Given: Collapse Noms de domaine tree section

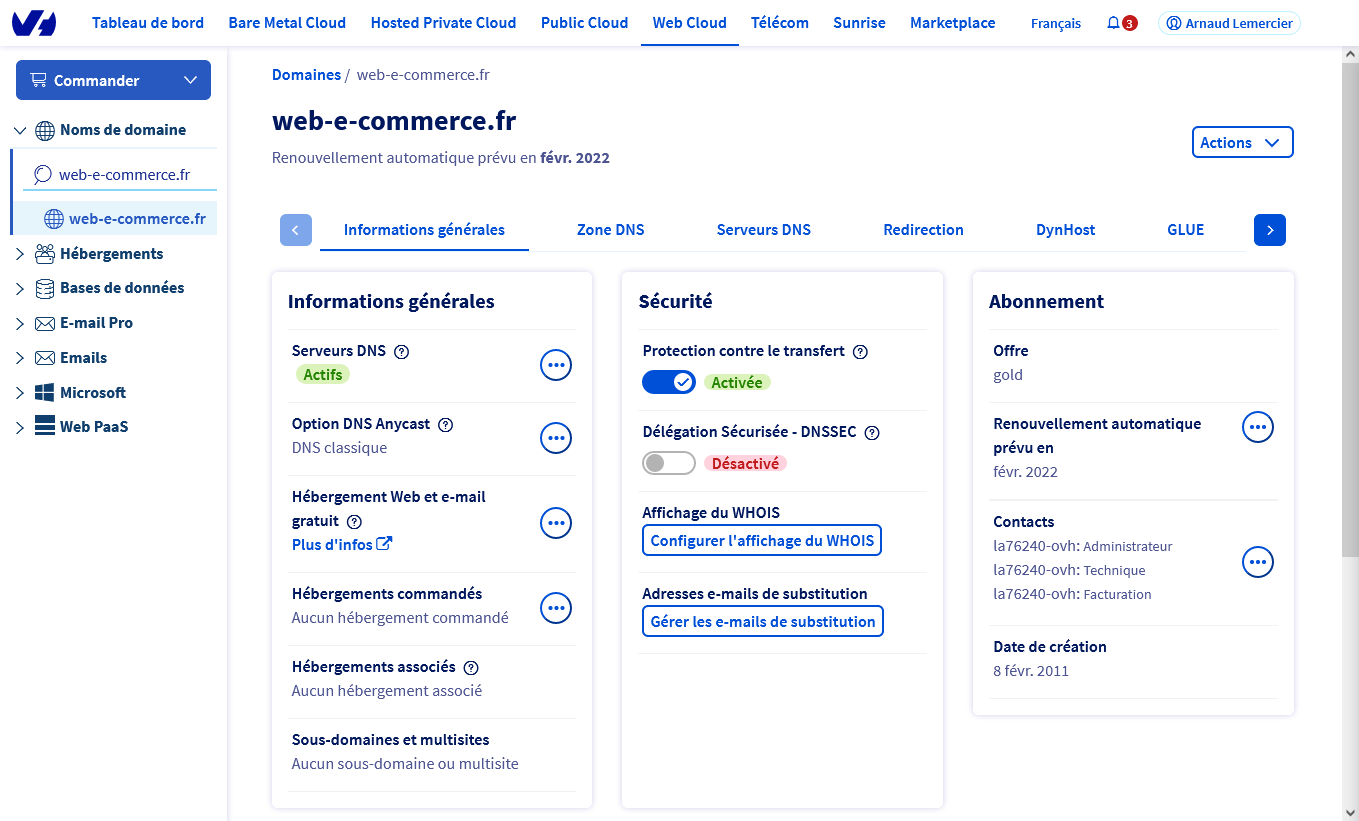Looking at the screenshot, I should pyautogui.click(x=20, y=130).
